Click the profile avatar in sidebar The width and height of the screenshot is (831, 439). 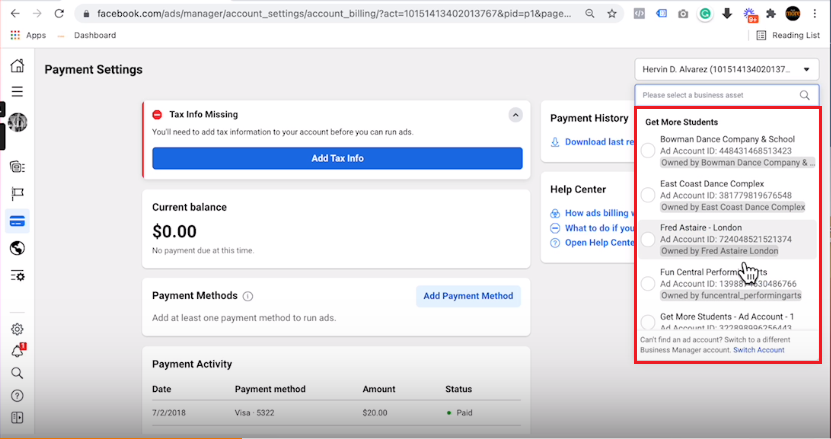coord(17,122)
